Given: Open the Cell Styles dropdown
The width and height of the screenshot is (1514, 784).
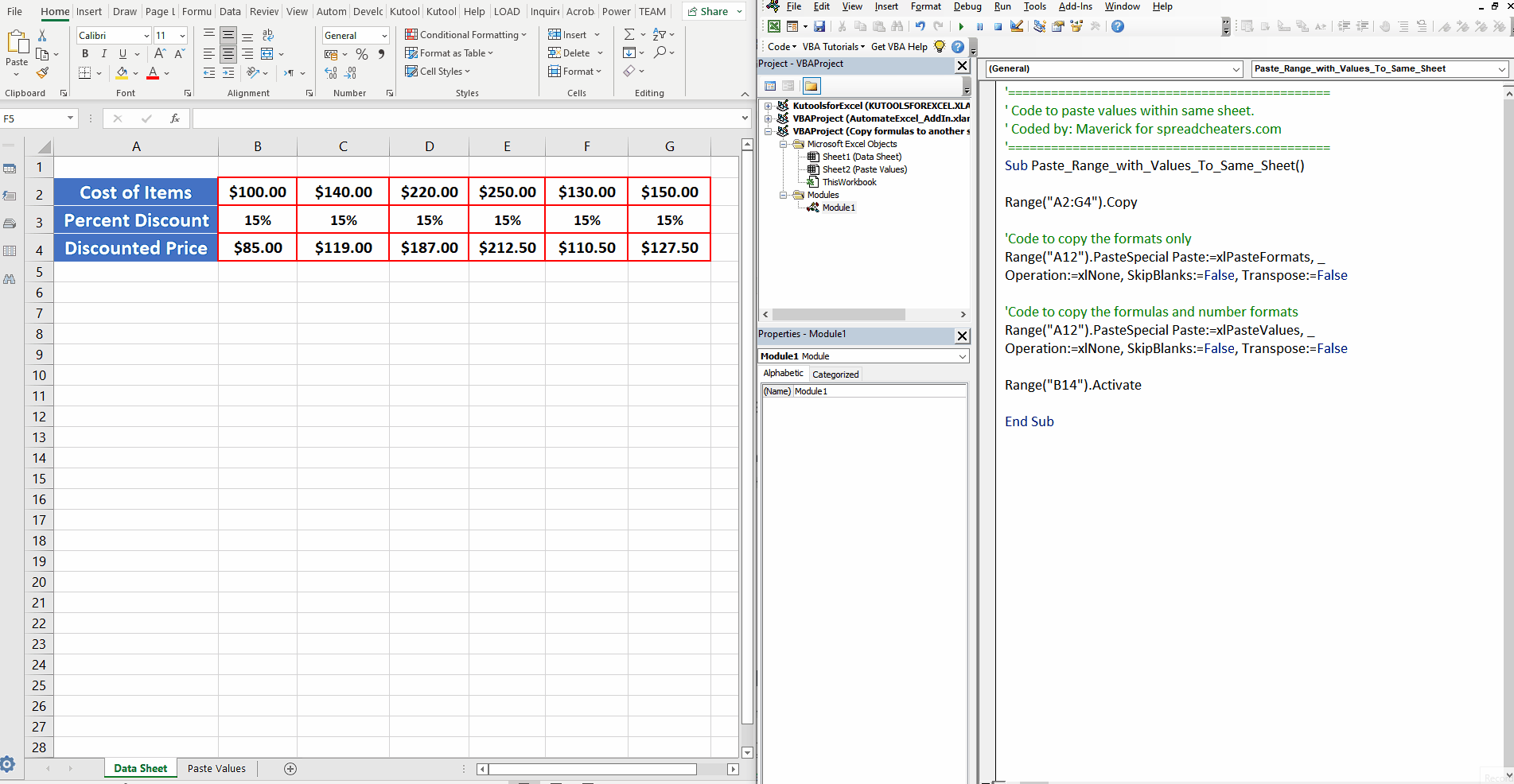Looking at the screenshot, I should point(438,71).
